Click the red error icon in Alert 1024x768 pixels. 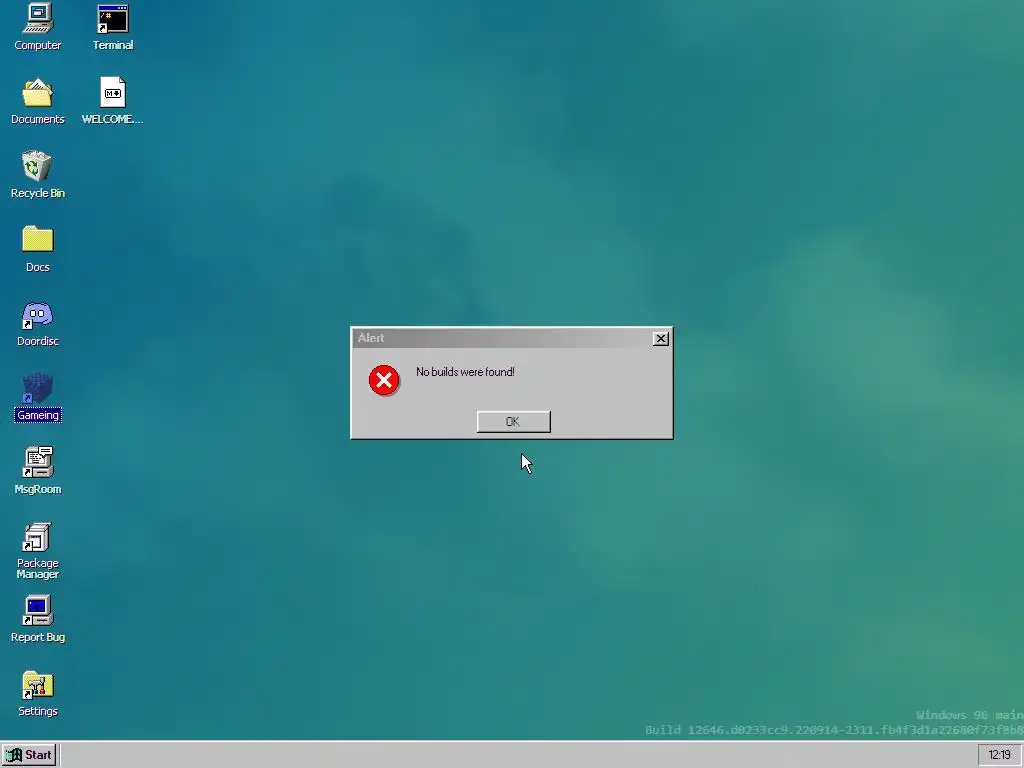[x=384, y=380]
